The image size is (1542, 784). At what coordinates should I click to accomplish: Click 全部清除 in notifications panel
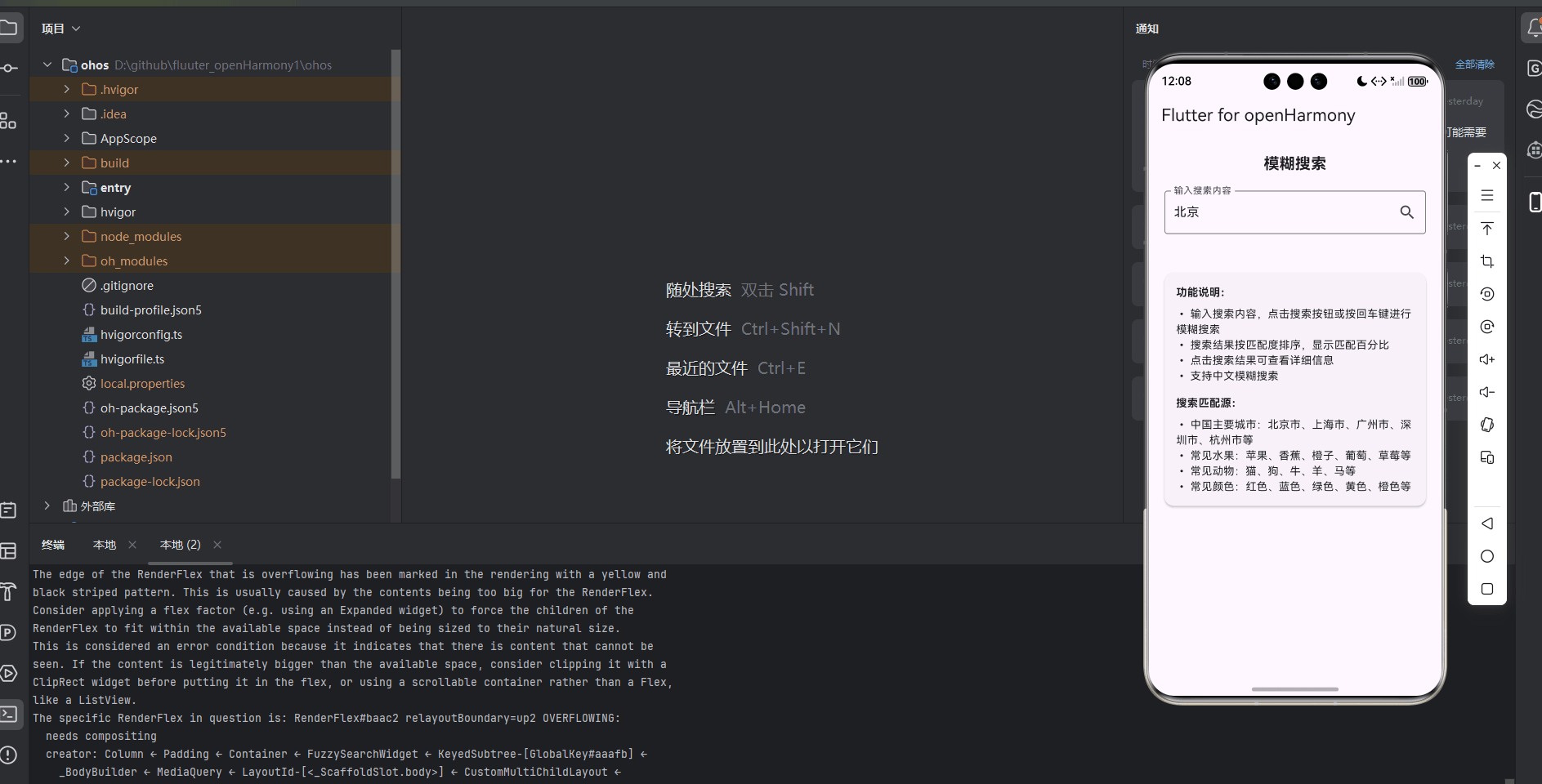(1475, 65)
